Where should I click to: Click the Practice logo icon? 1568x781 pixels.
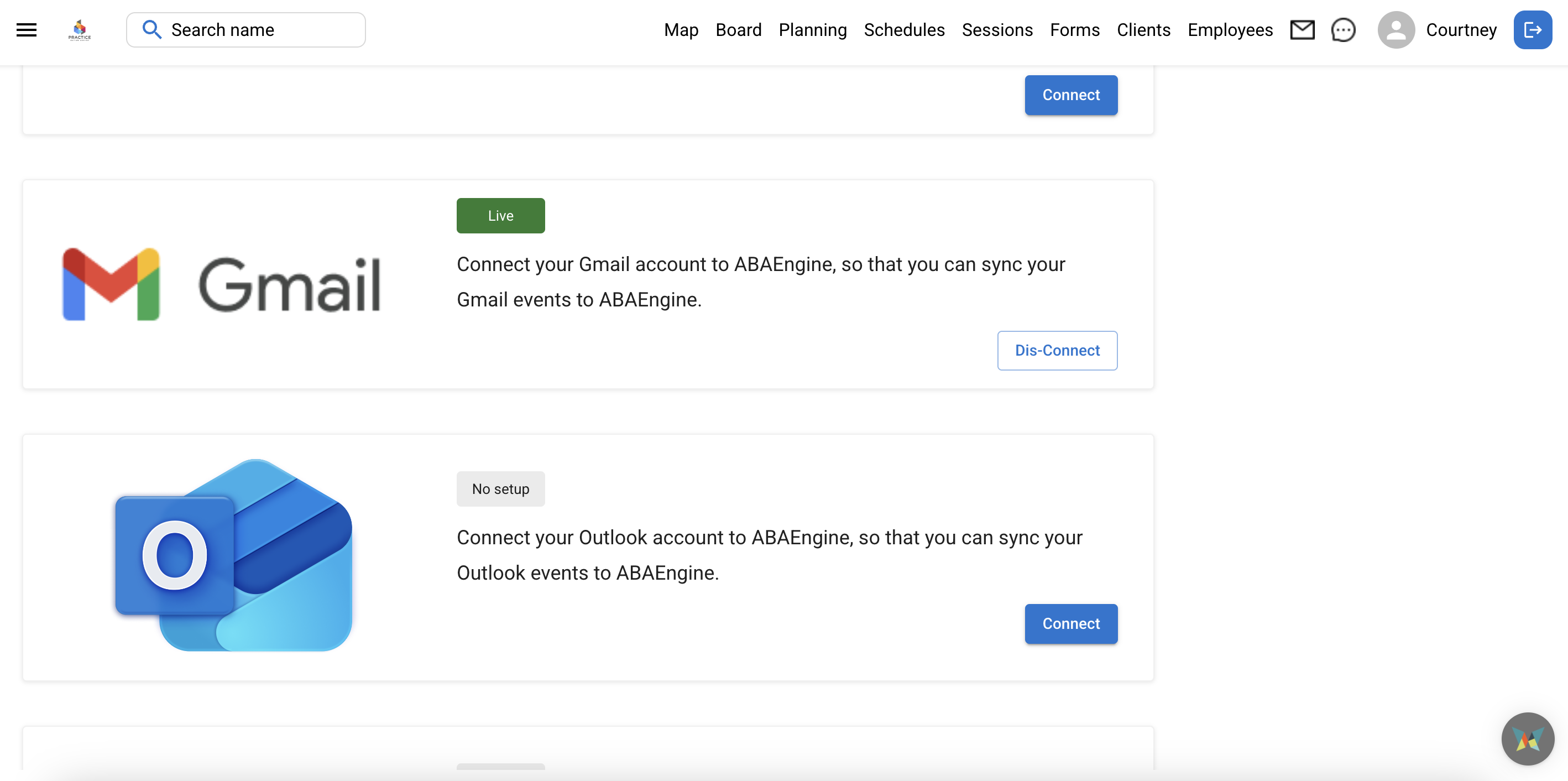click(80, 30)
